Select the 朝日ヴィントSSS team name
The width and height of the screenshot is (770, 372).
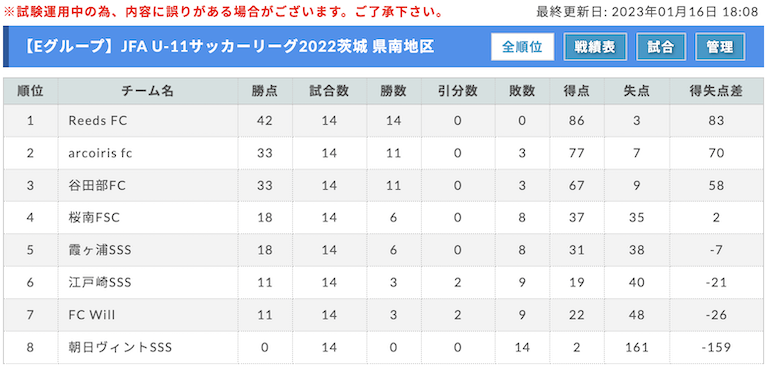coord(120,348)
